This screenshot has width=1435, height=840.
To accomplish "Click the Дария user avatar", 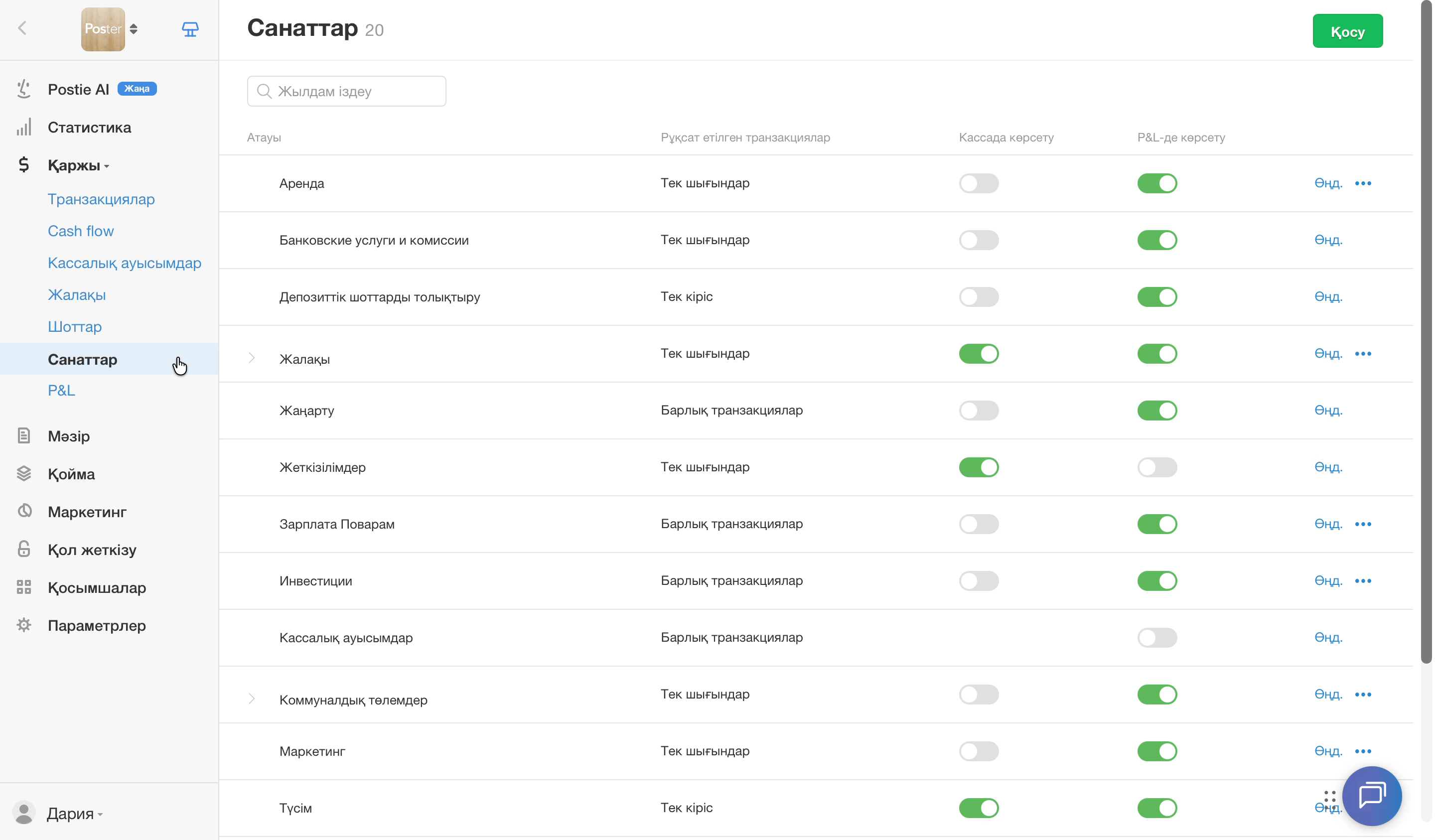I will coord(24,814).
